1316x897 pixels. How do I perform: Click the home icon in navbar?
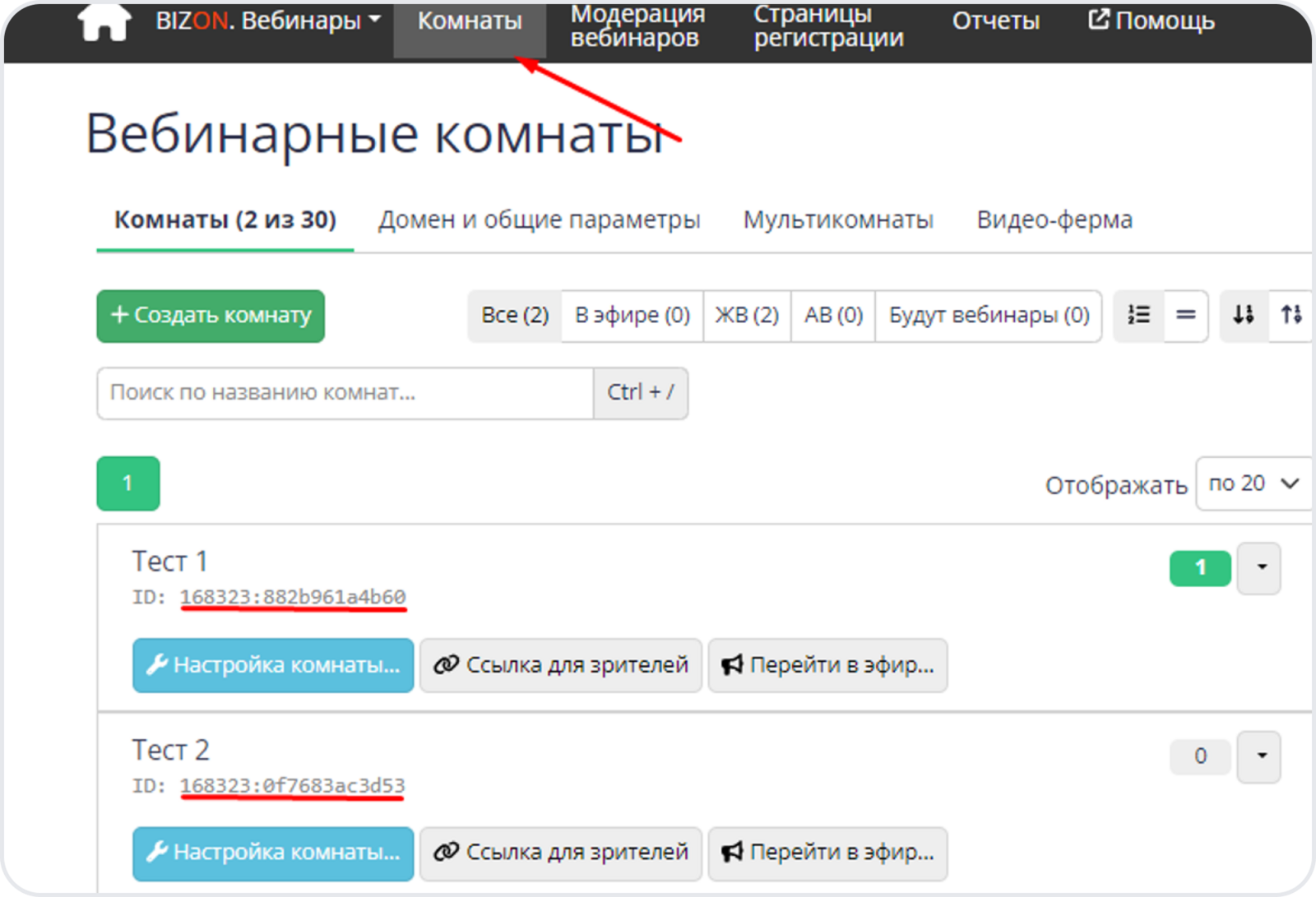pos(104,21)
